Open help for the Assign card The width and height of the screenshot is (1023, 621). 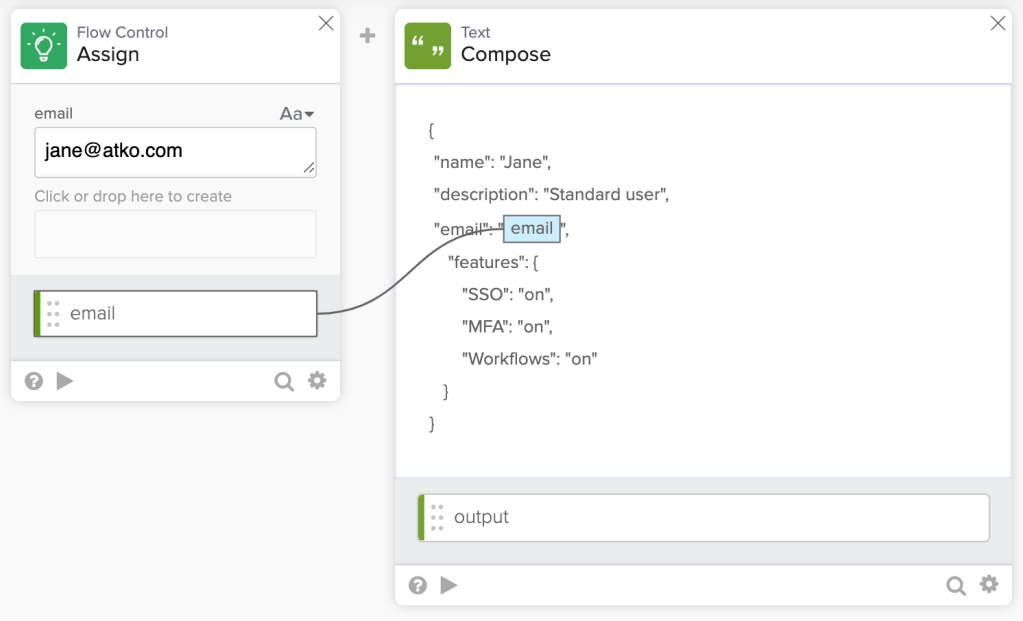coord(33,381)
